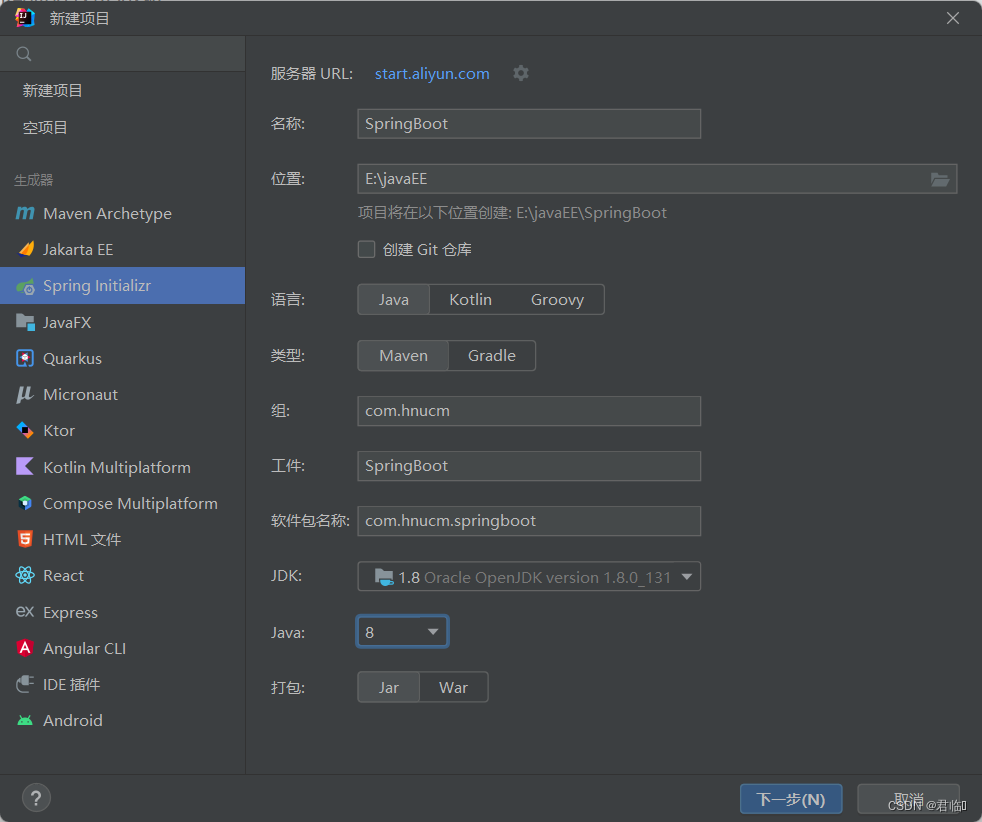
Task: Click the JavaFX folder icon
Action: 25,322
